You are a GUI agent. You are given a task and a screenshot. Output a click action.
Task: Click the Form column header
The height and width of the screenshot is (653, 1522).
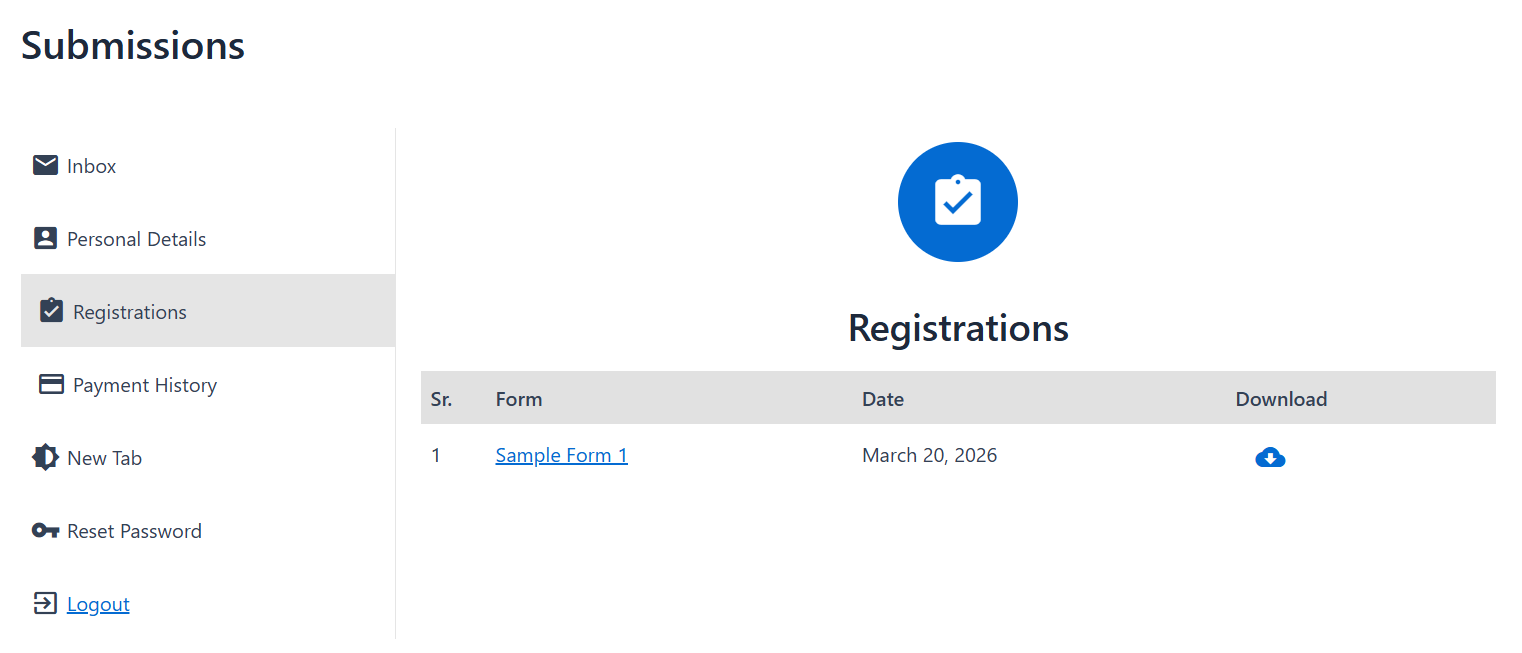(x=519, y=399)
